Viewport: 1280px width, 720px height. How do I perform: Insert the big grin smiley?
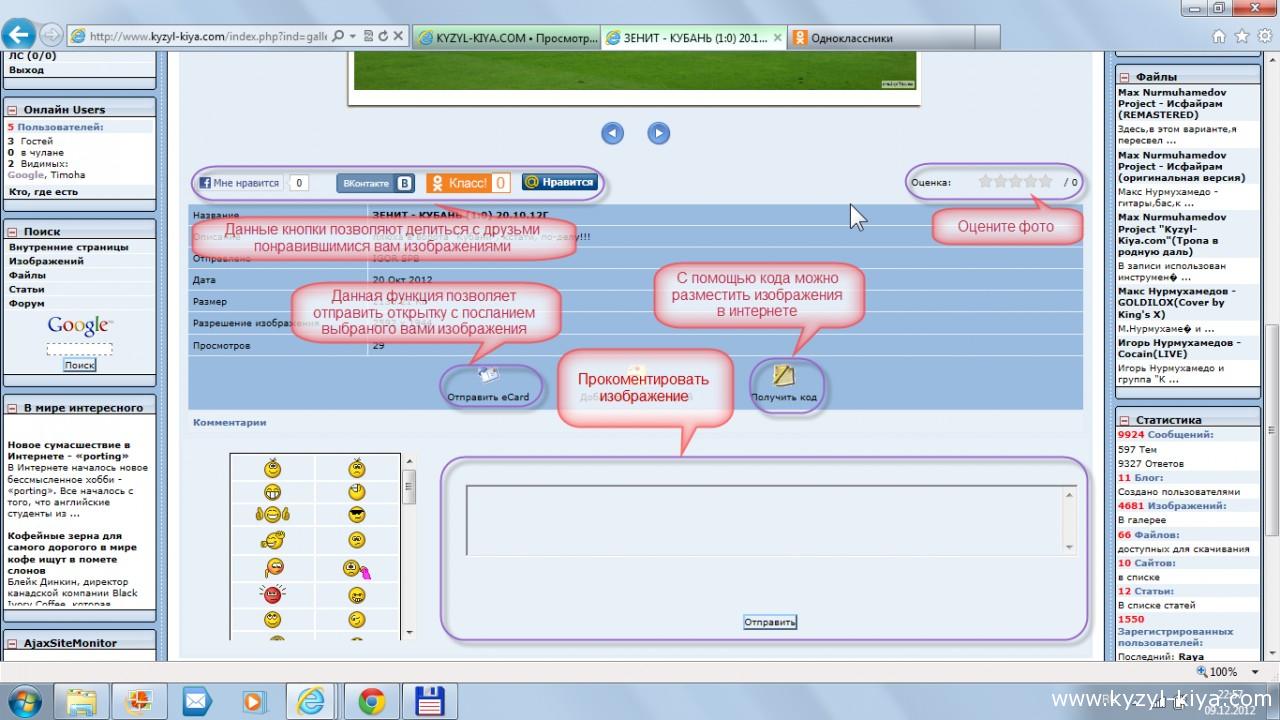point(272,492)
